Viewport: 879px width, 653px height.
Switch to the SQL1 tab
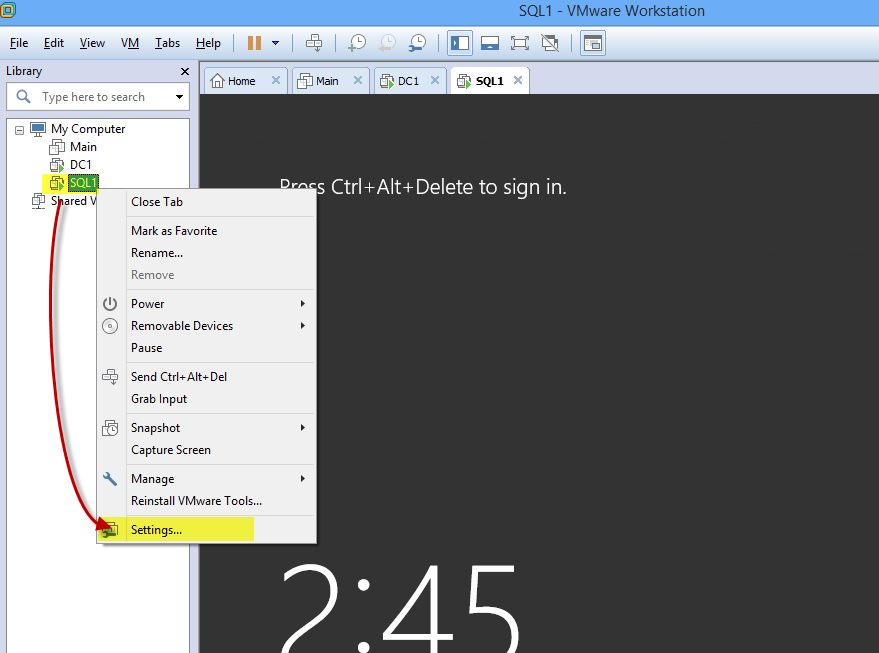(489, 81)
